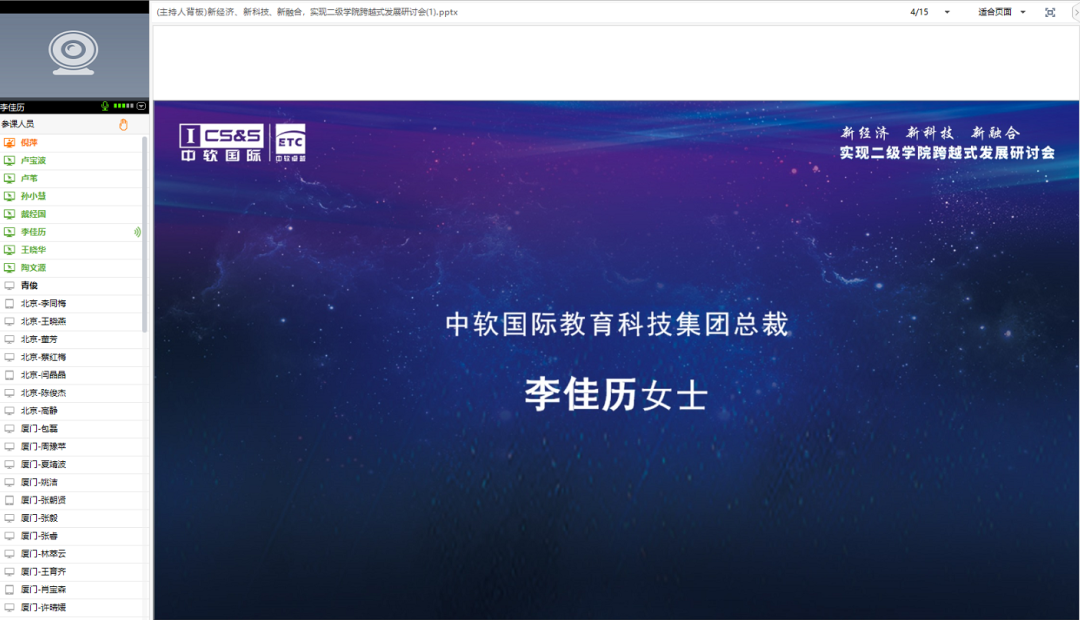Toggle the green microphone icon beside 李佳历
1080x620 pixels.
pos(105,106)
